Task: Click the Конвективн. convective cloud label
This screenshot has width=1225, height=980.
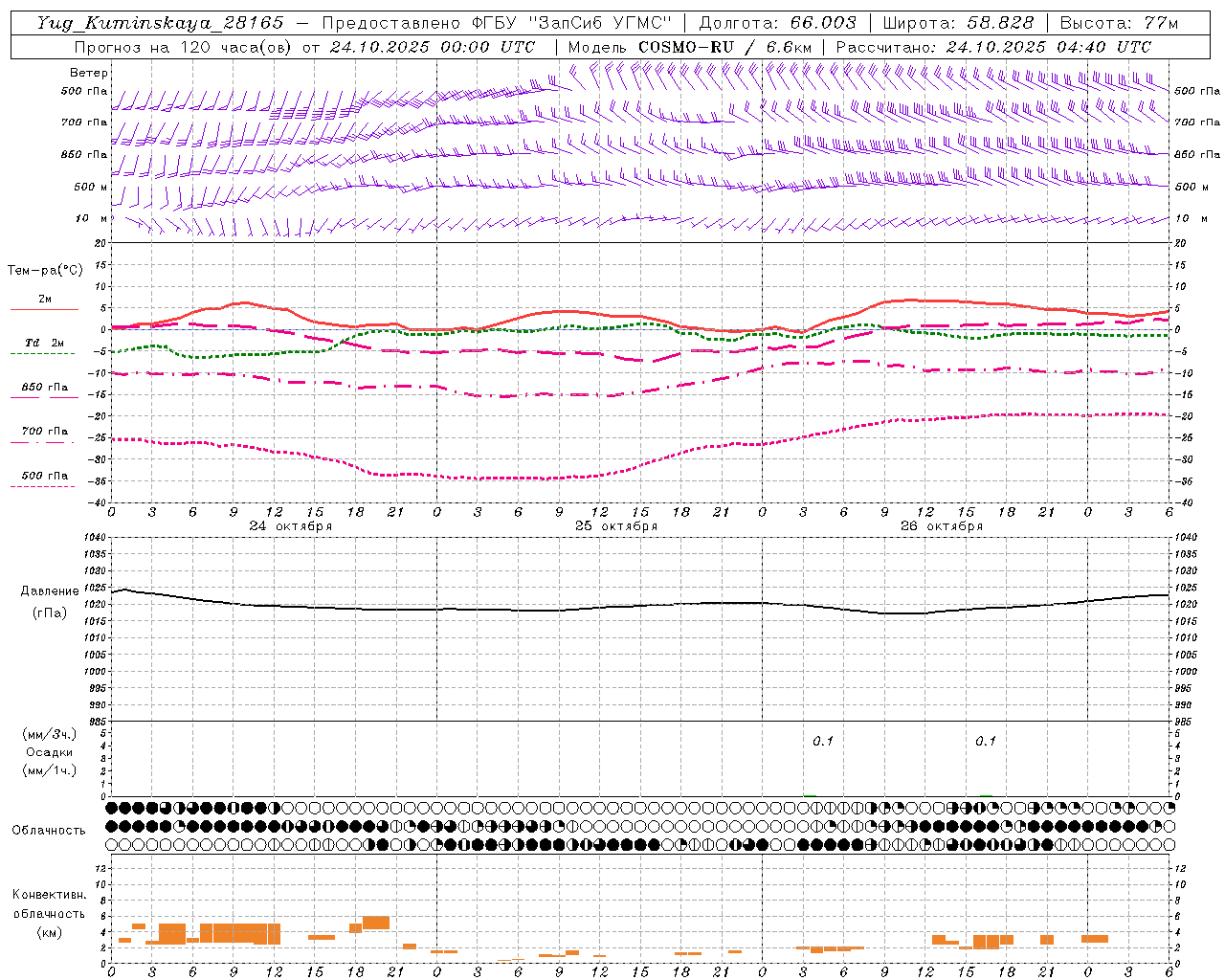Action: [50, 895]
